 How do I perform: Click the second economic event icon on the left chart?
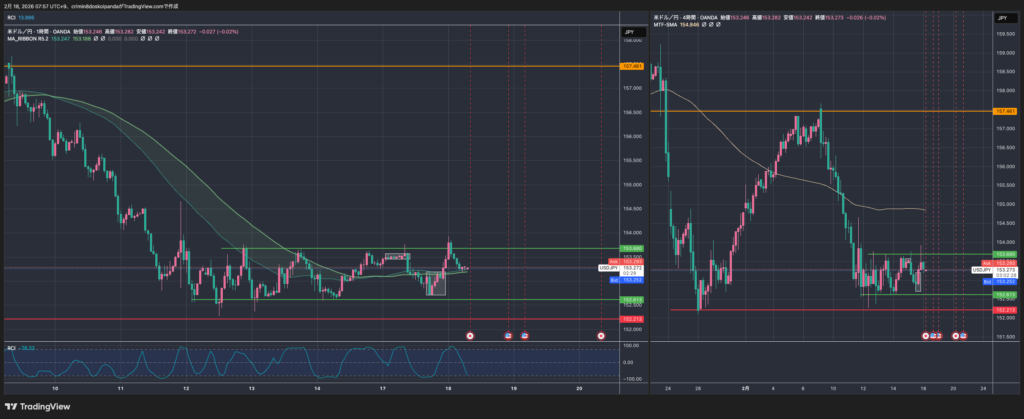508,335
